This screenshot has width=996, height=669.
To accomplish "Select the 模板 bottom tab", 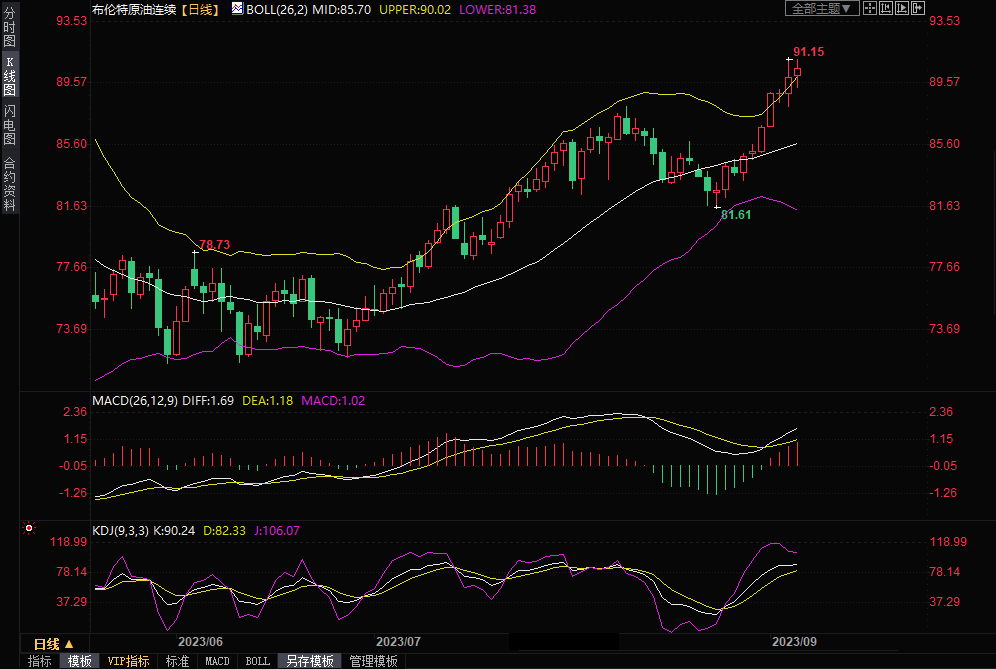I will (x=79, y=661).
